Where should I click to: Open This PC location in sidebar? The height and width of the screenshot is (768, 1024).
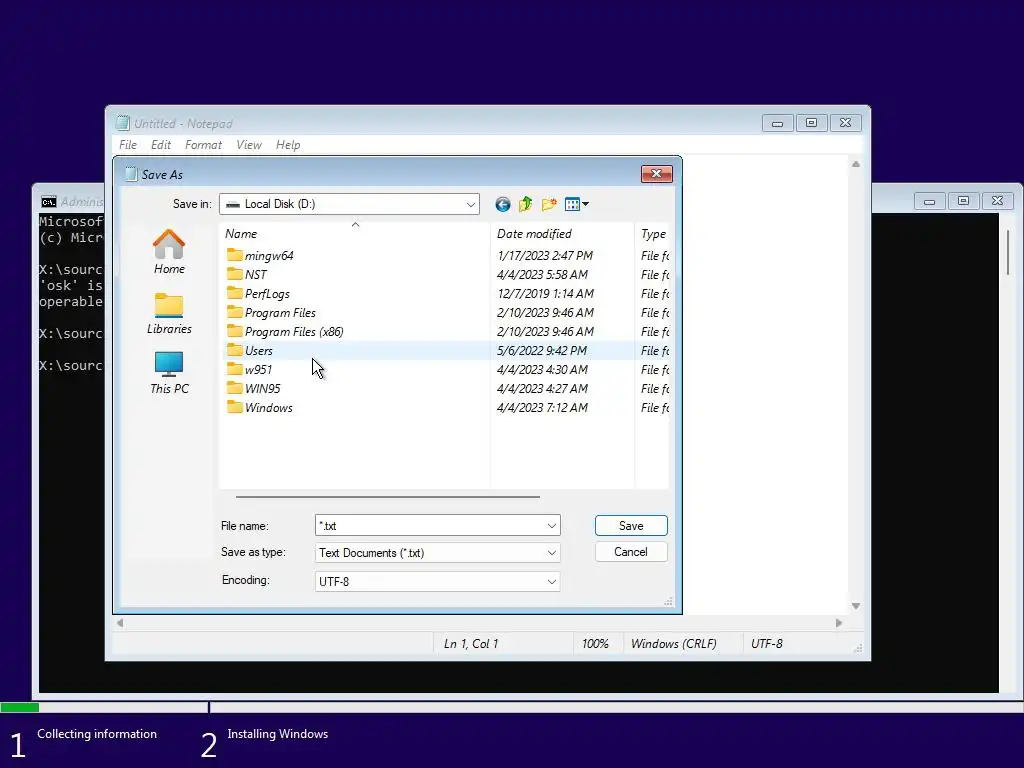coord(169,373)
